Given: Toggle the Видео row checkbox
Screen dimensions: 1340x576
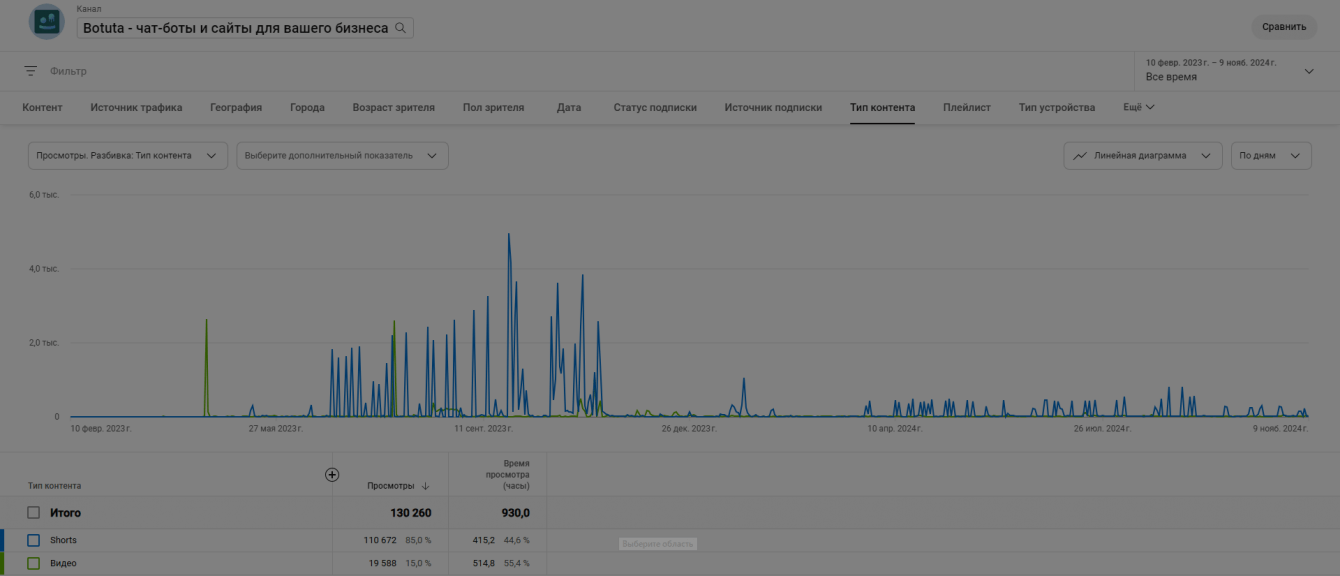Looking at the screenshot, I should pyautogui.click(x=34, y=563).
